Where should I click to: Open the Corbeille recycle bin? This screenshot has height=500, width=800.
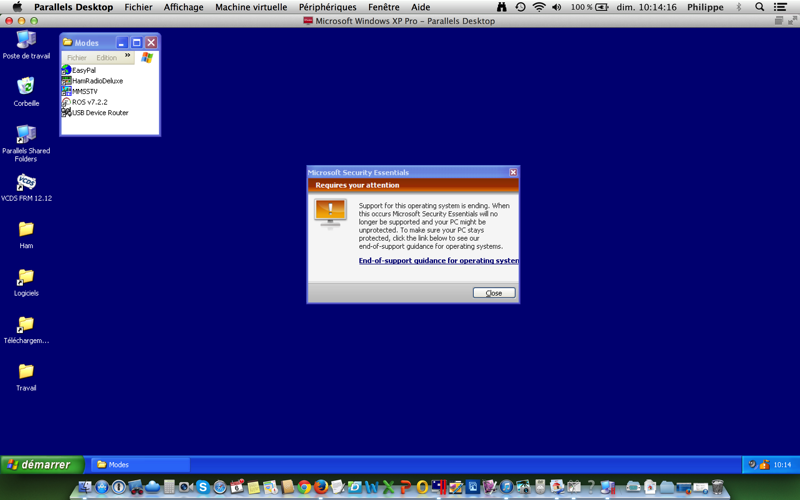26,92
